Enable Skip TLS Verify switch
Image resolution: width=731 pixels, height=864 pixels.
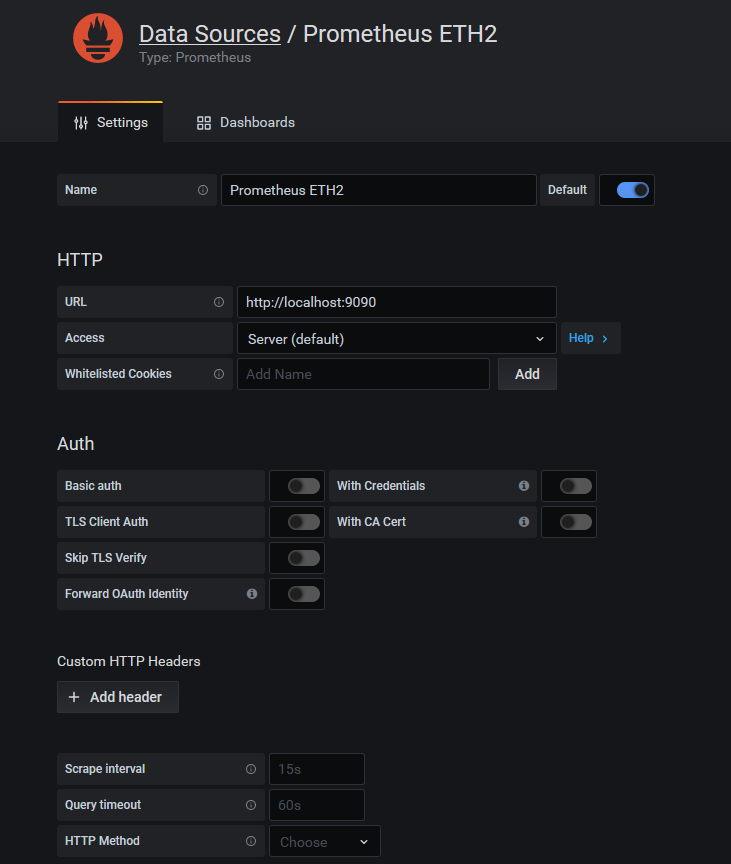click(304, 558)
